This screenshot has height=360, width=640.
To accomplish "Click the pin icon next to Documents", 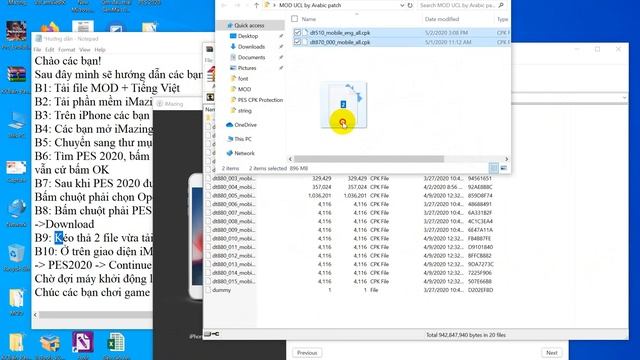I will pos(281,57).
